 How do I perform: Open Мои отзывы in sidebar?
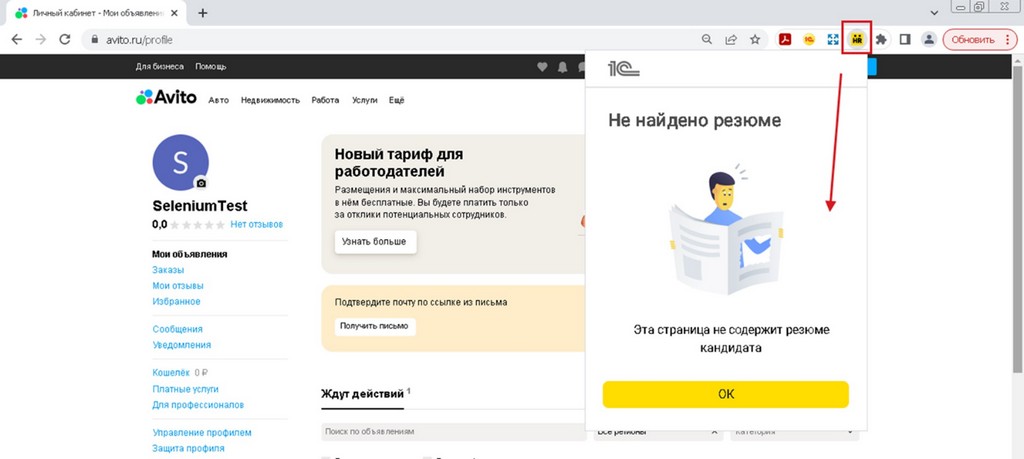click(178, 286)
